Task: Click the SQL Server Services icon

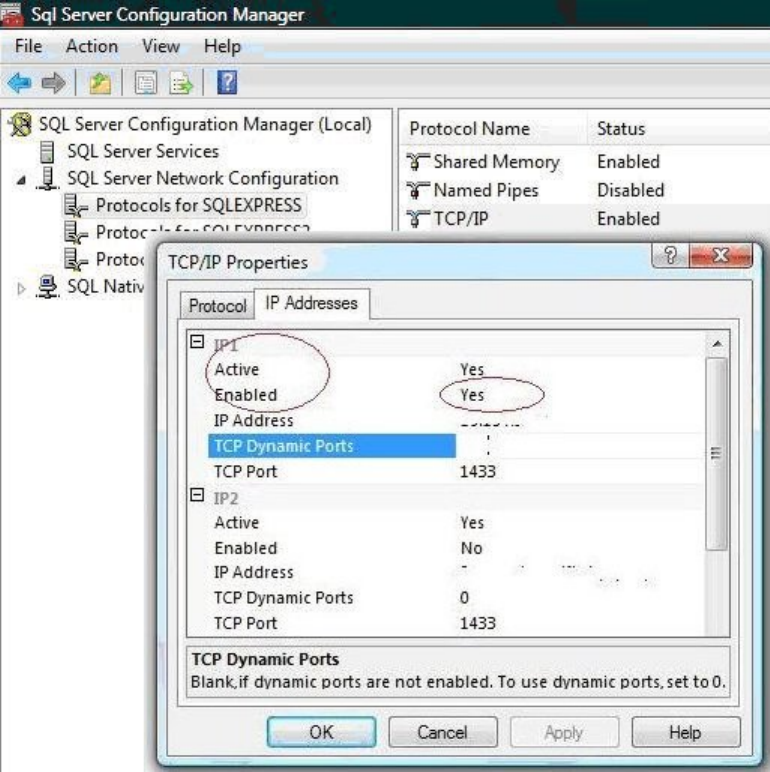Action: click(x=47, y=152)
